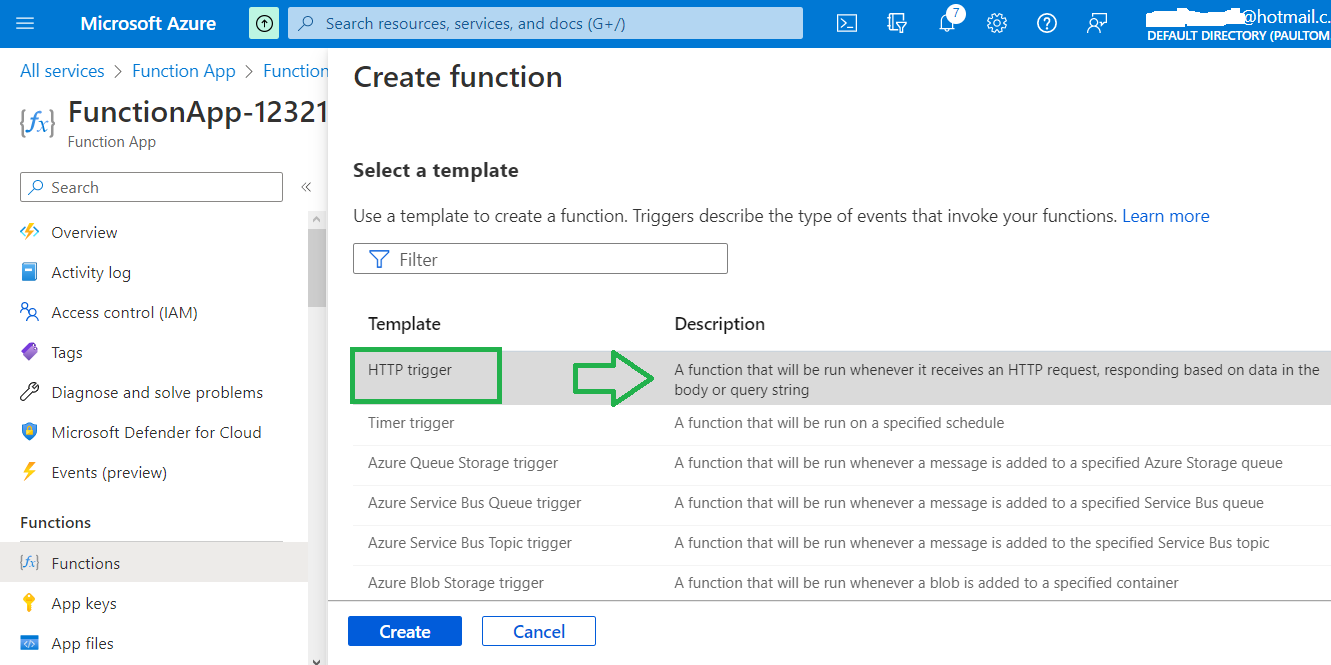Open Access control (IAM) menu item
Viewport: 1331px width, 665px height.
[x=125, y=312]
